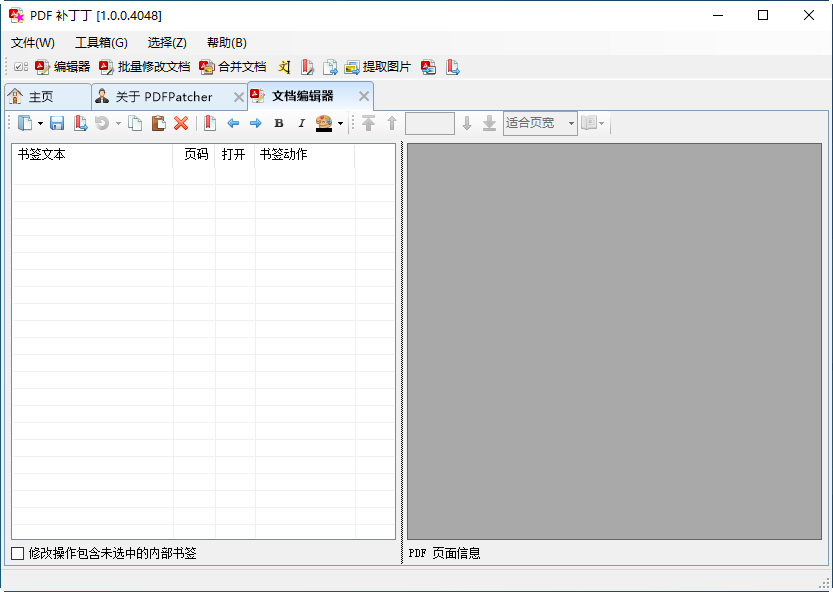The image size is (833, 592).
Task: Toggle bold bookmark style
Action: point(278,123)
